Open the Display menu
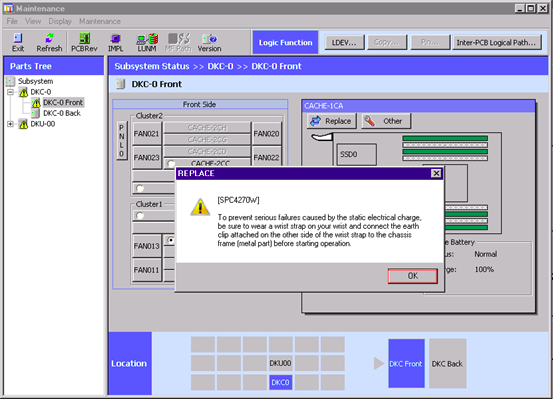 [60, 21]
